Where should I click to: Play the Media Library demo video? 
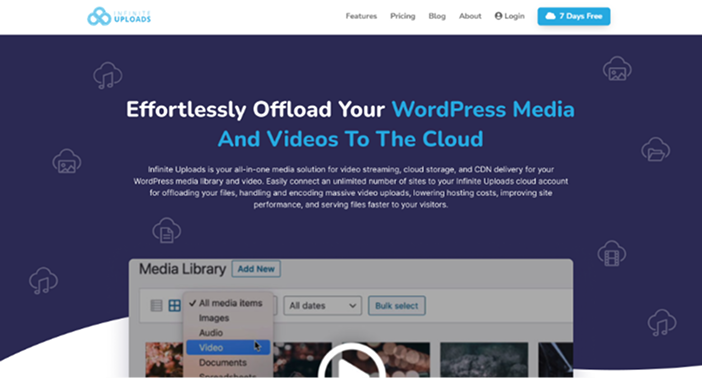[x=351, y=362]
